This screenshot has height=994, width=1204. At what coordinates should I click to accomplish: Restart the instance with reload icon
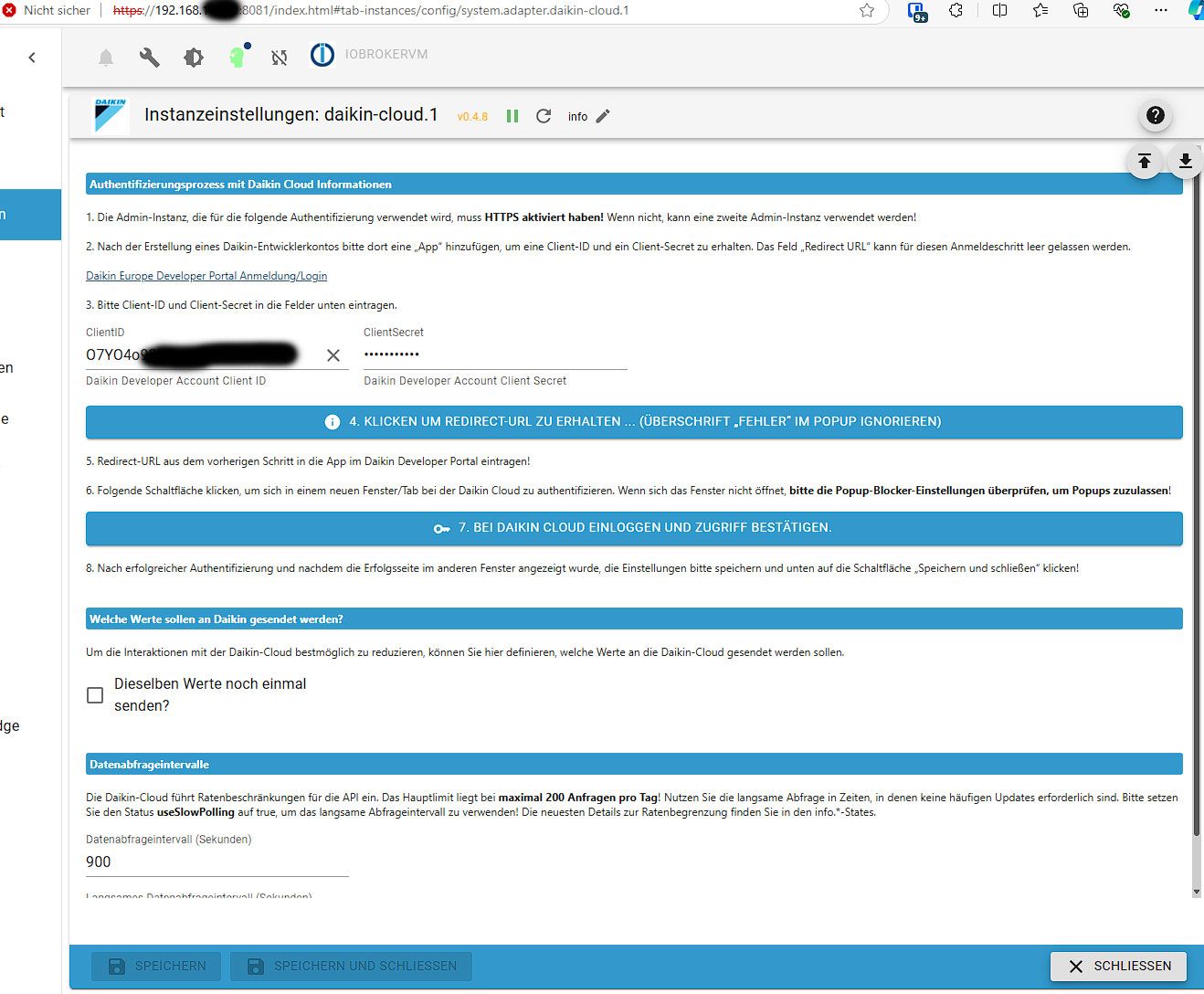pos(544,116)
